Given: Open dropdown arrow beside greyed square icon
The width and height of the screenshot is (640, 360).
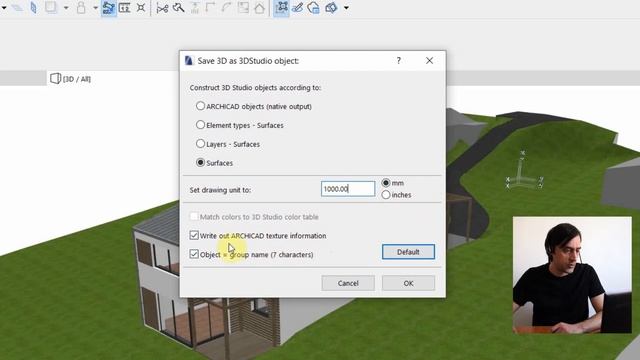Looking at the screenshot, I should pos(66,8).
